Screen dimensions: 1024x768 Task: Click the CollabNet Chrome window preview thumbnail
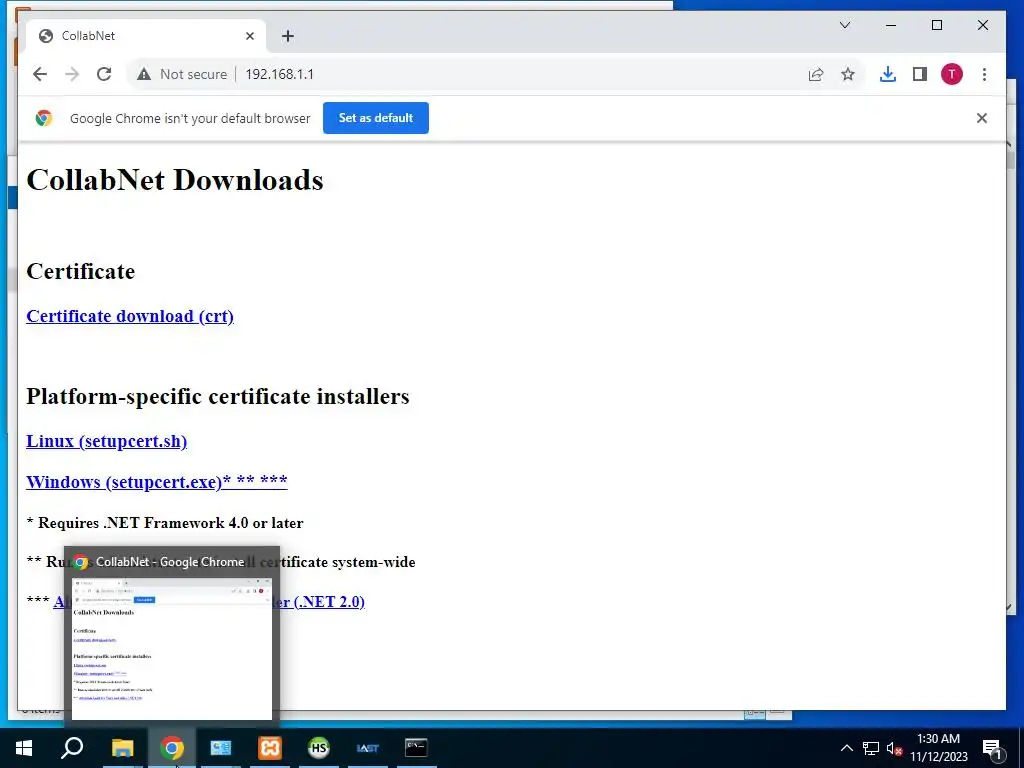(172, 648)
